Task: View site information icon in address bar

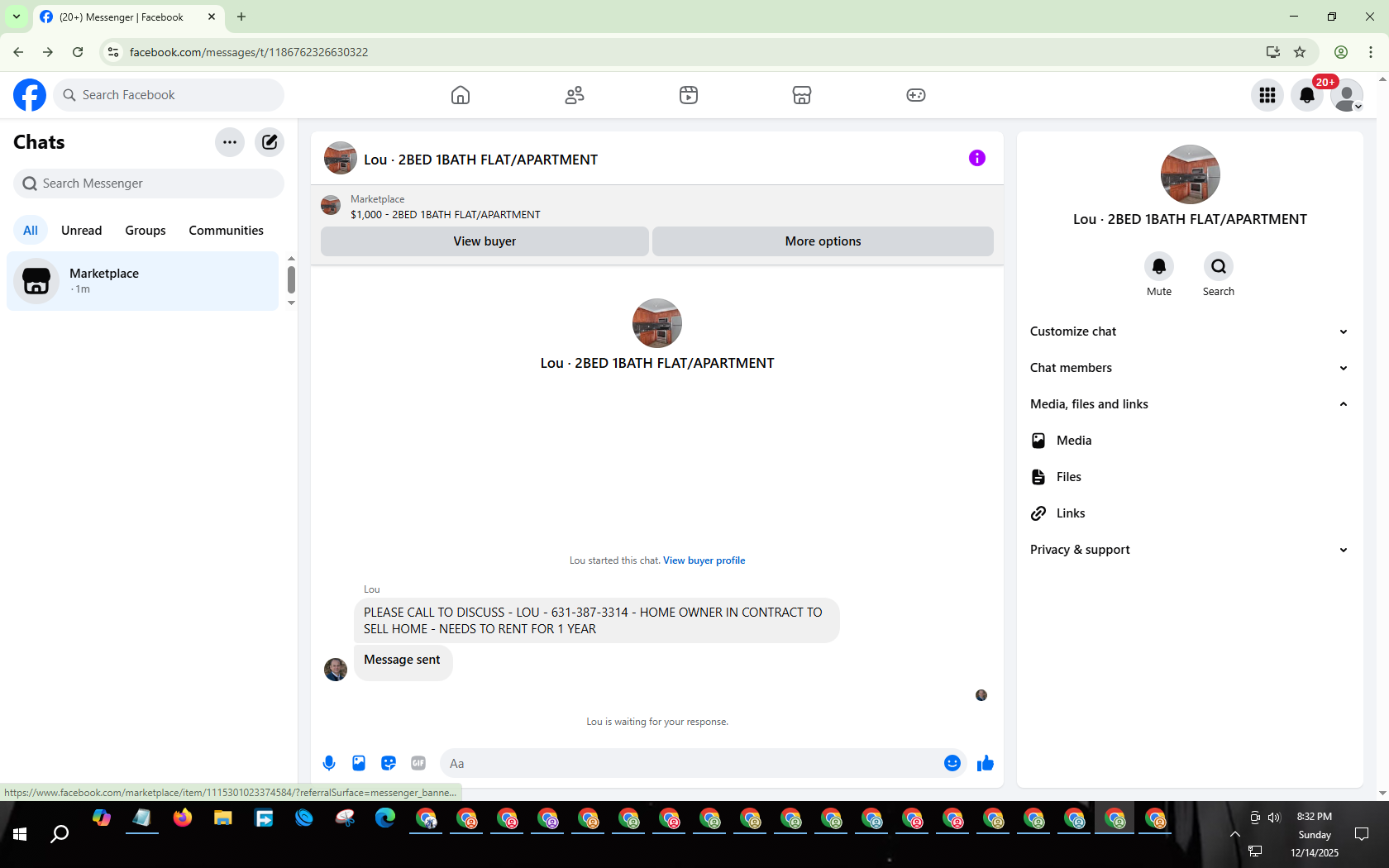Action: tap(113, 52)
